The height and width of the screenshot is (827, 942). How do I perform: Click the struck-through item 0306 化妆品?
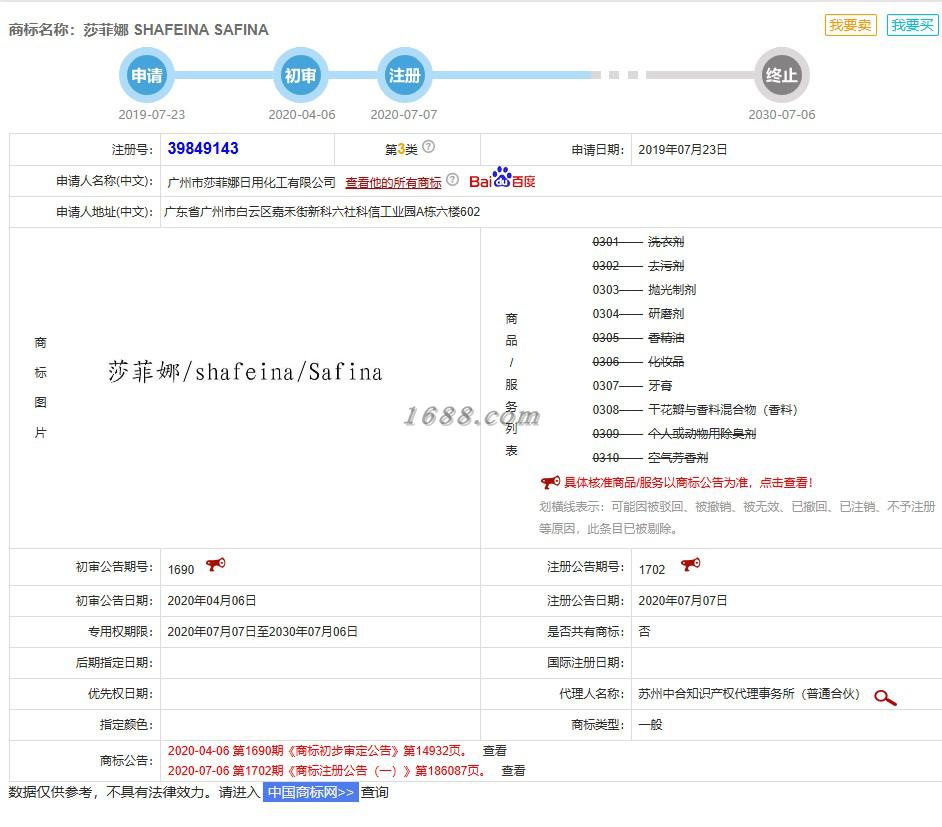[638, 362]
